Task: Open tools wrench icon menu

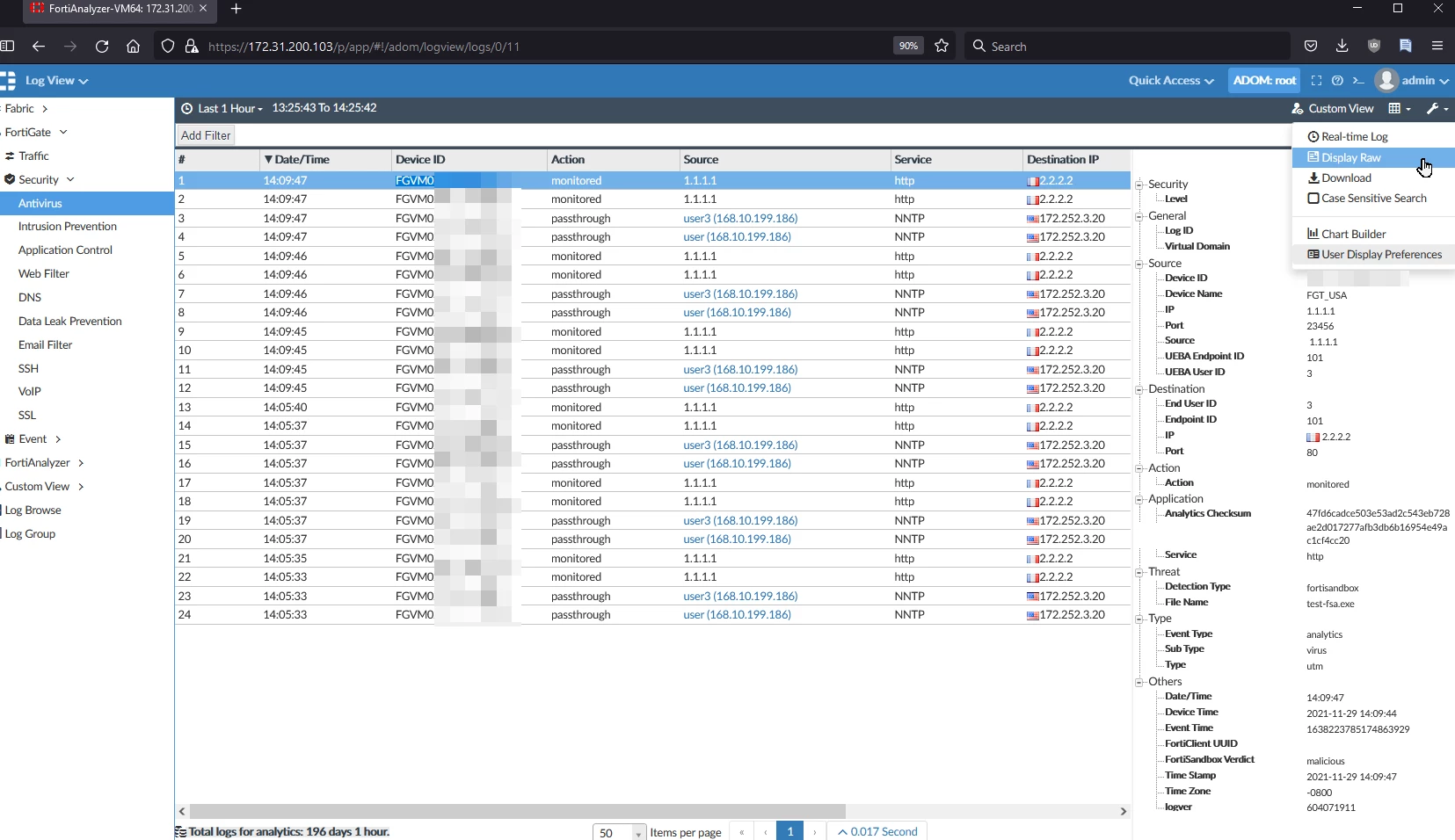Action: (1437, 108)
